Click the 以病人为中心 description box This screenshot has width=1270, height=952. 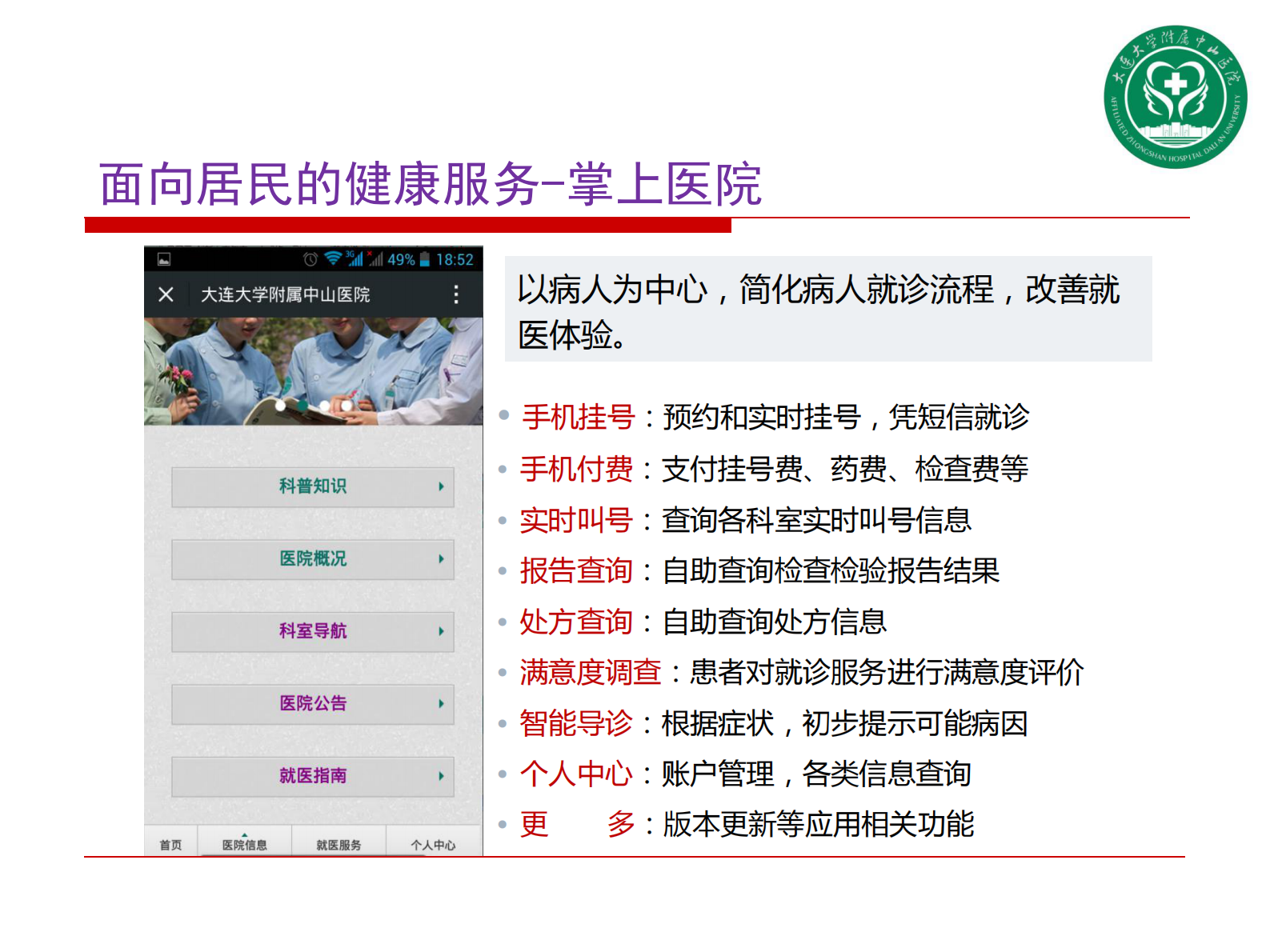828,309
